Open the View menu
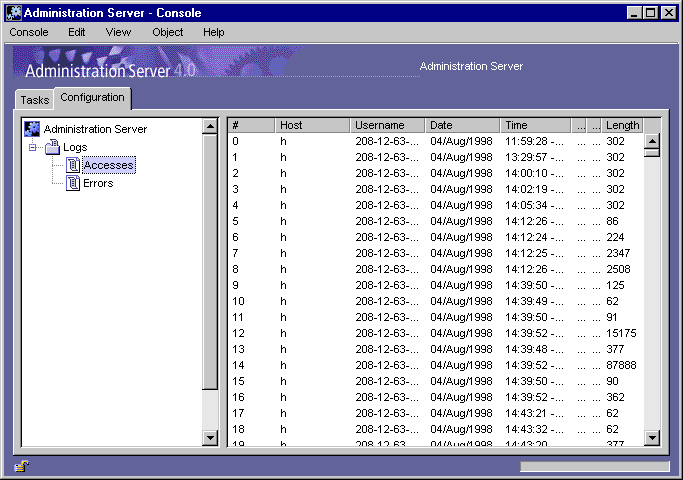The image size is (683, 480). [x=118, y=32]
